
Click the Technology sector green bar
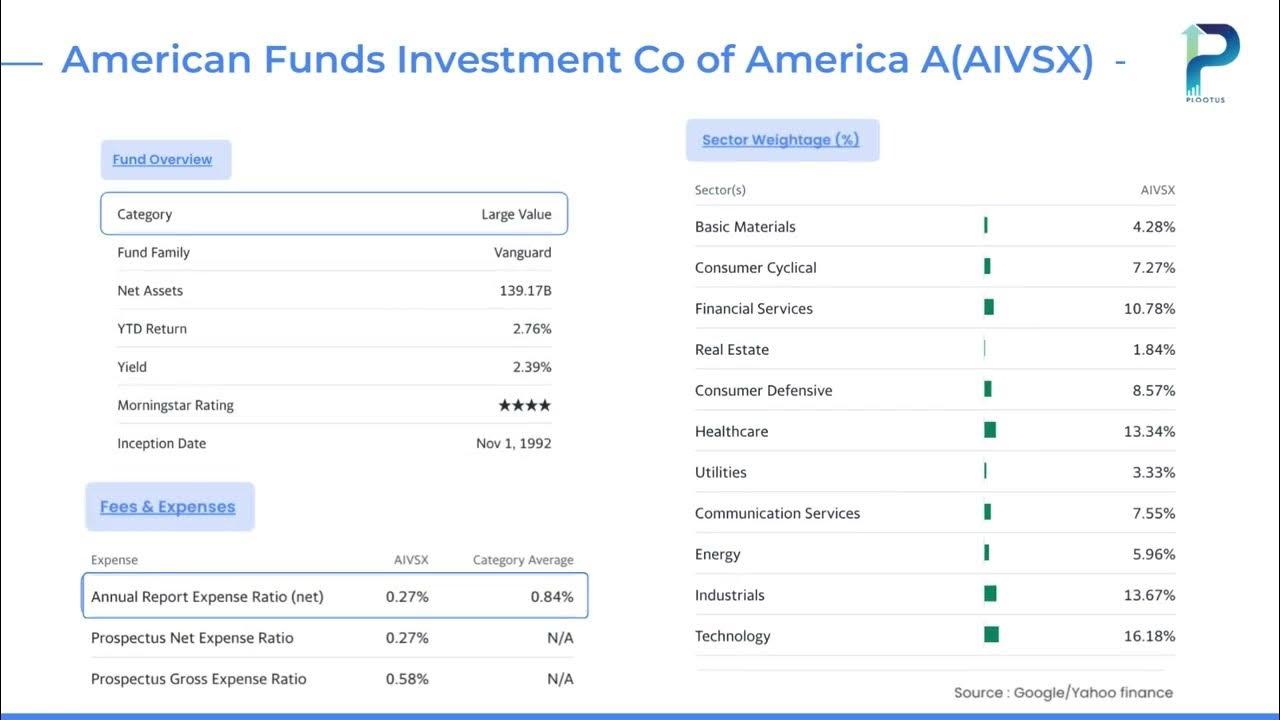991,635
